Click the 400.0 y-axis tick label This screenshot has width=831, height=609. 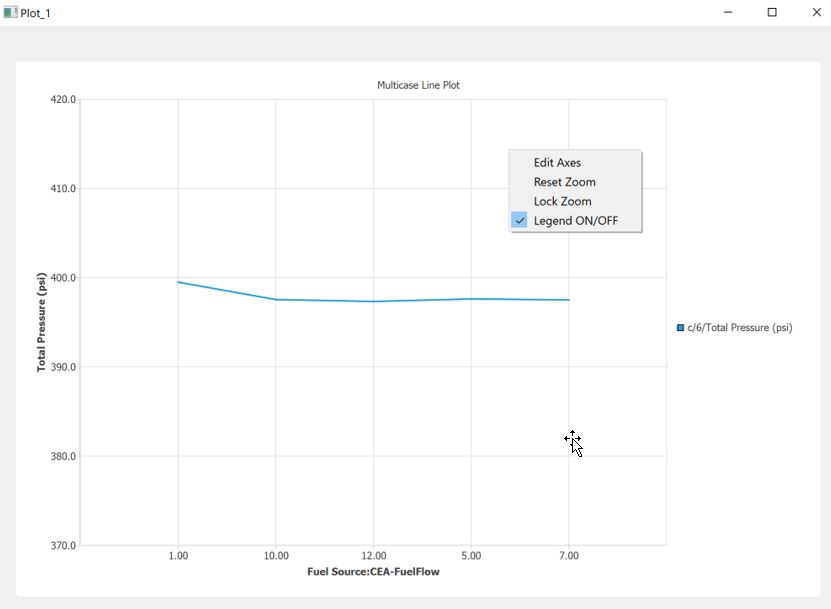click(62, 278)
